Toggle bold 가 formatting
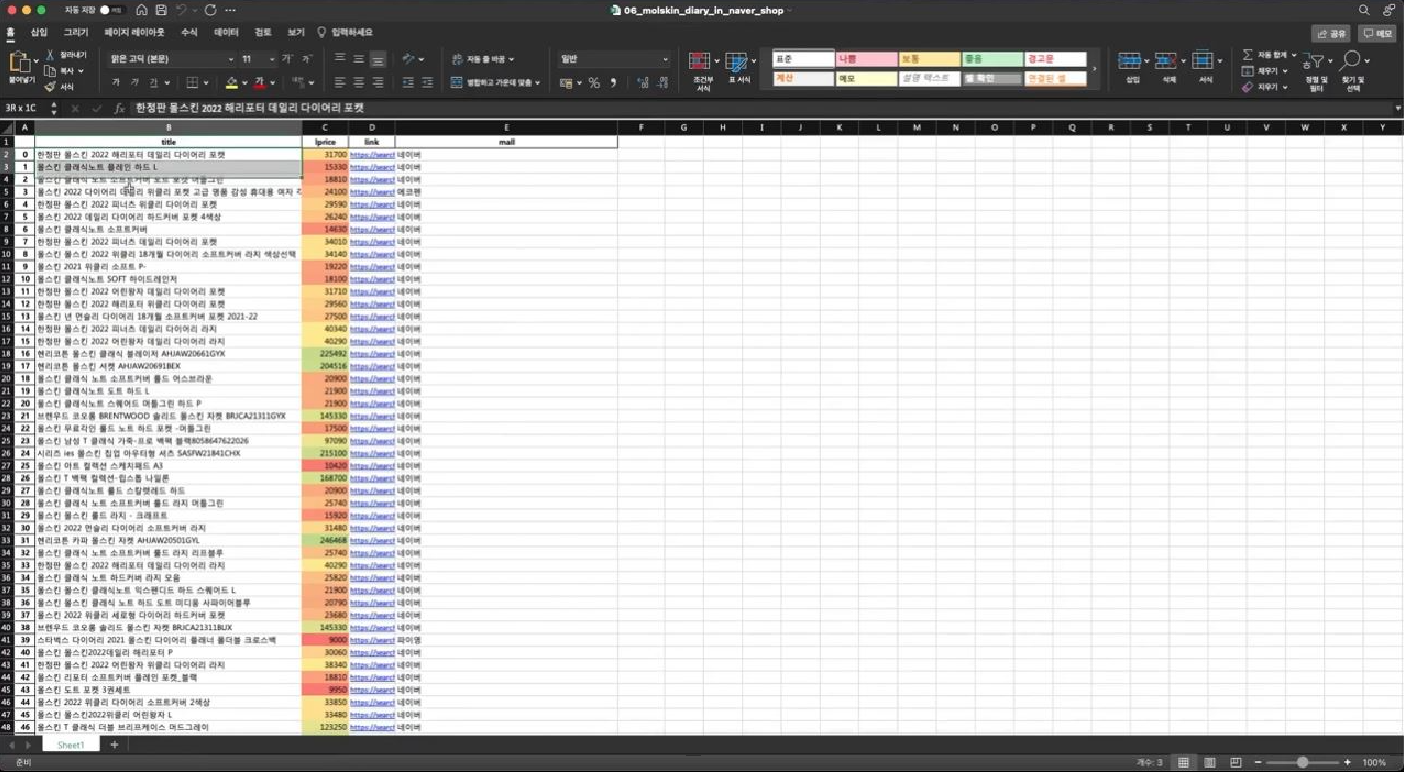The image size is (1404, 772). pyautogui.click(x=116, y=83)
